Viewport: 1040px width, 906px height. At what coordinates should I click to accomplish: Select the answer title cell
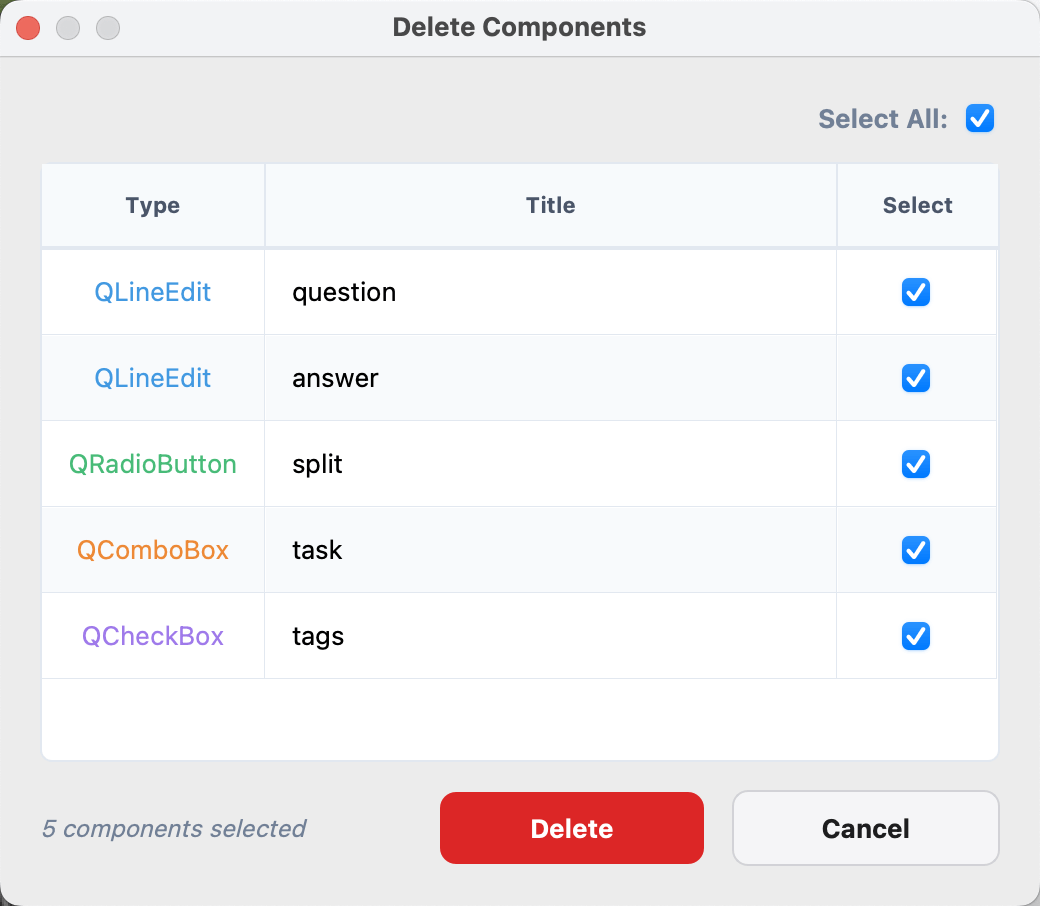pyautogui.click(x=551, y=378)
